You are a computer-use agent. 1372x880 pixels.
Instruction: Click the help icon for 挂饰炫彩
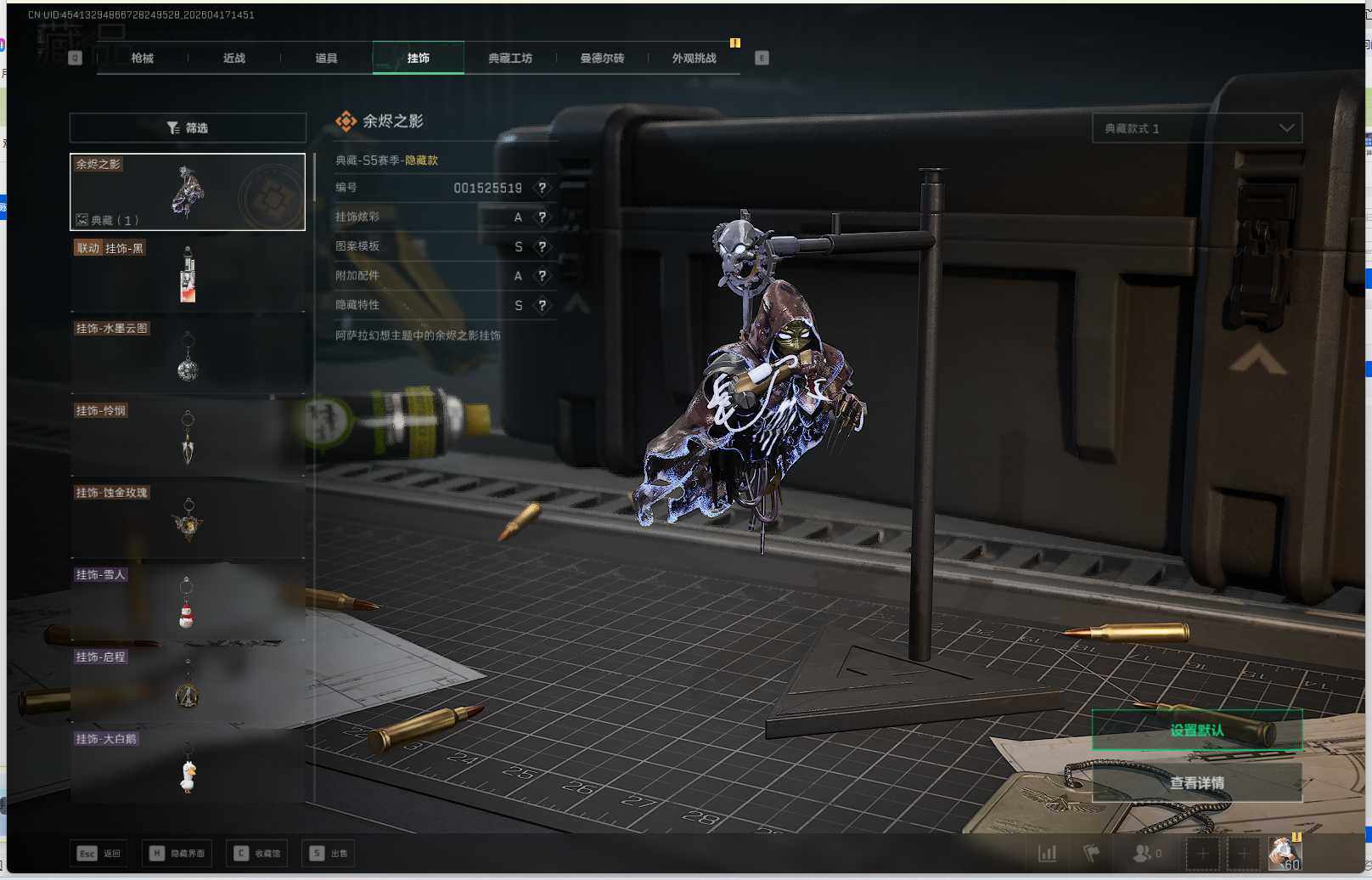542,217
